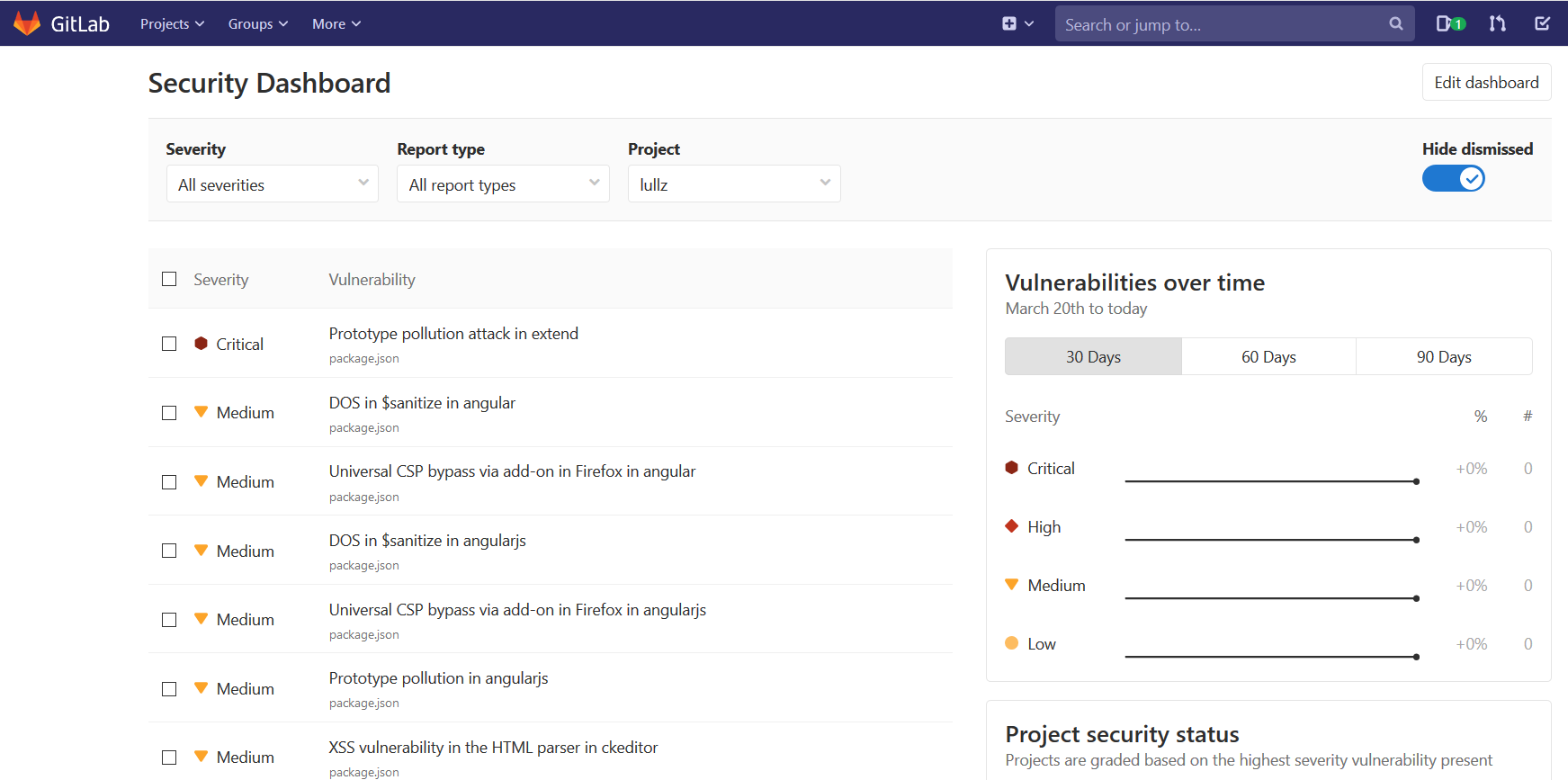Open Universal CSP bypass in Firefox in angular
The height and width of the screenshot is (780, 1568).
[512, 471]
